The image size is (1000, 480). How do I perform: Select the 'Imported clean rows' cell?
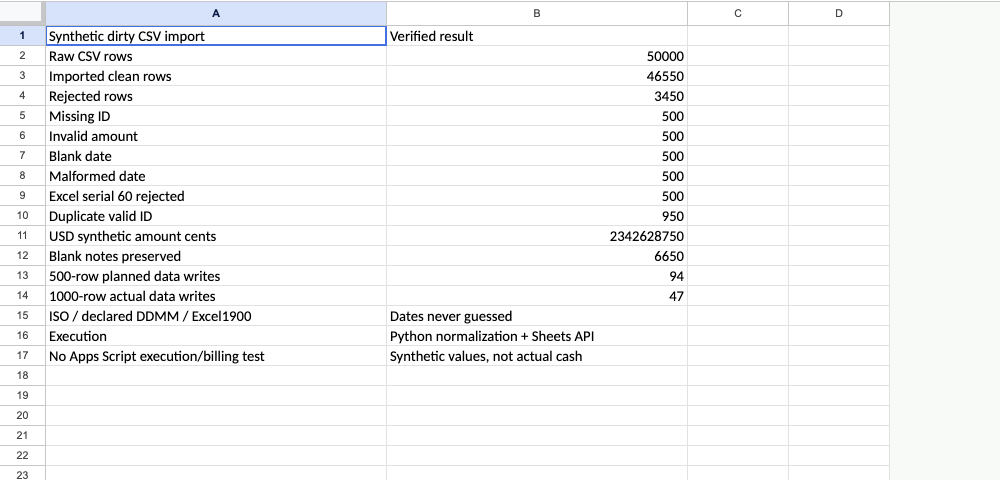(216, 76)
